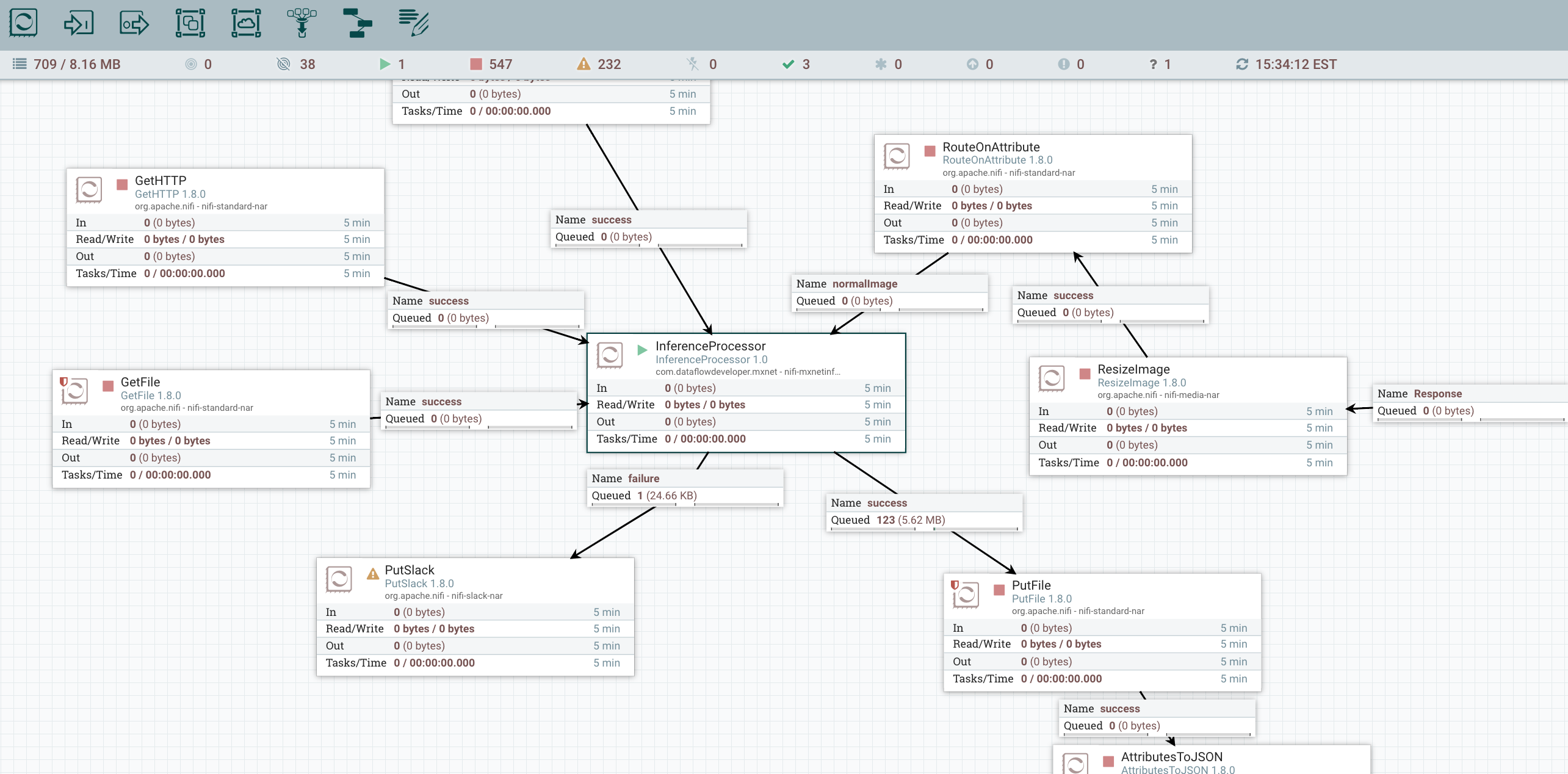Click the stopped components red square indicator
1568x774 pixels.
[x=476, y=64]
